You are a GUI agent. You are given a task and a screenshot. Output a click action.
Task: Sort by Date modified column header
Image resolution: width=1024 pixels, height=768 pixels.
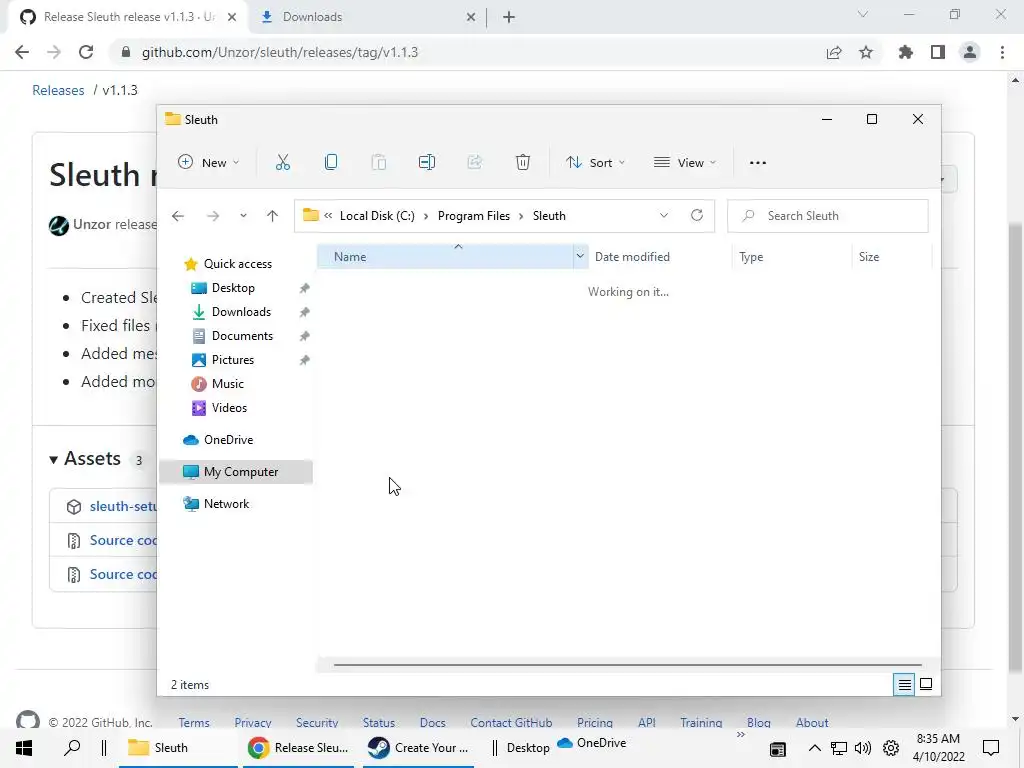[660, 257]
